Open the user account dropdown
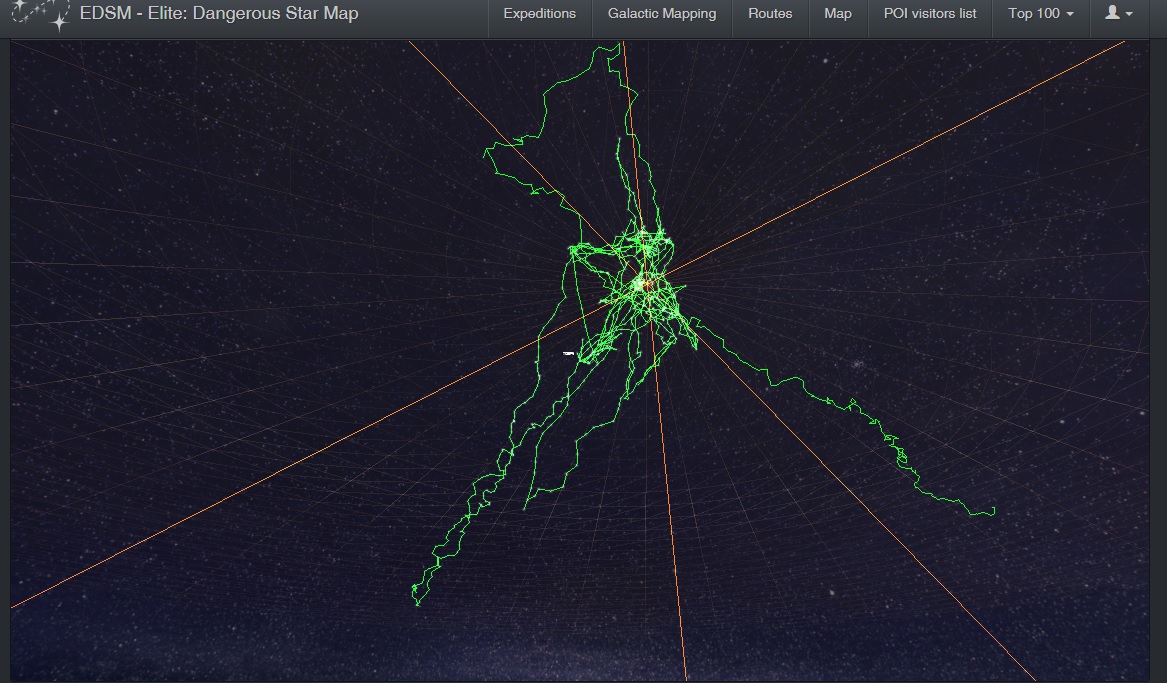 click(x=1119, y=13)
